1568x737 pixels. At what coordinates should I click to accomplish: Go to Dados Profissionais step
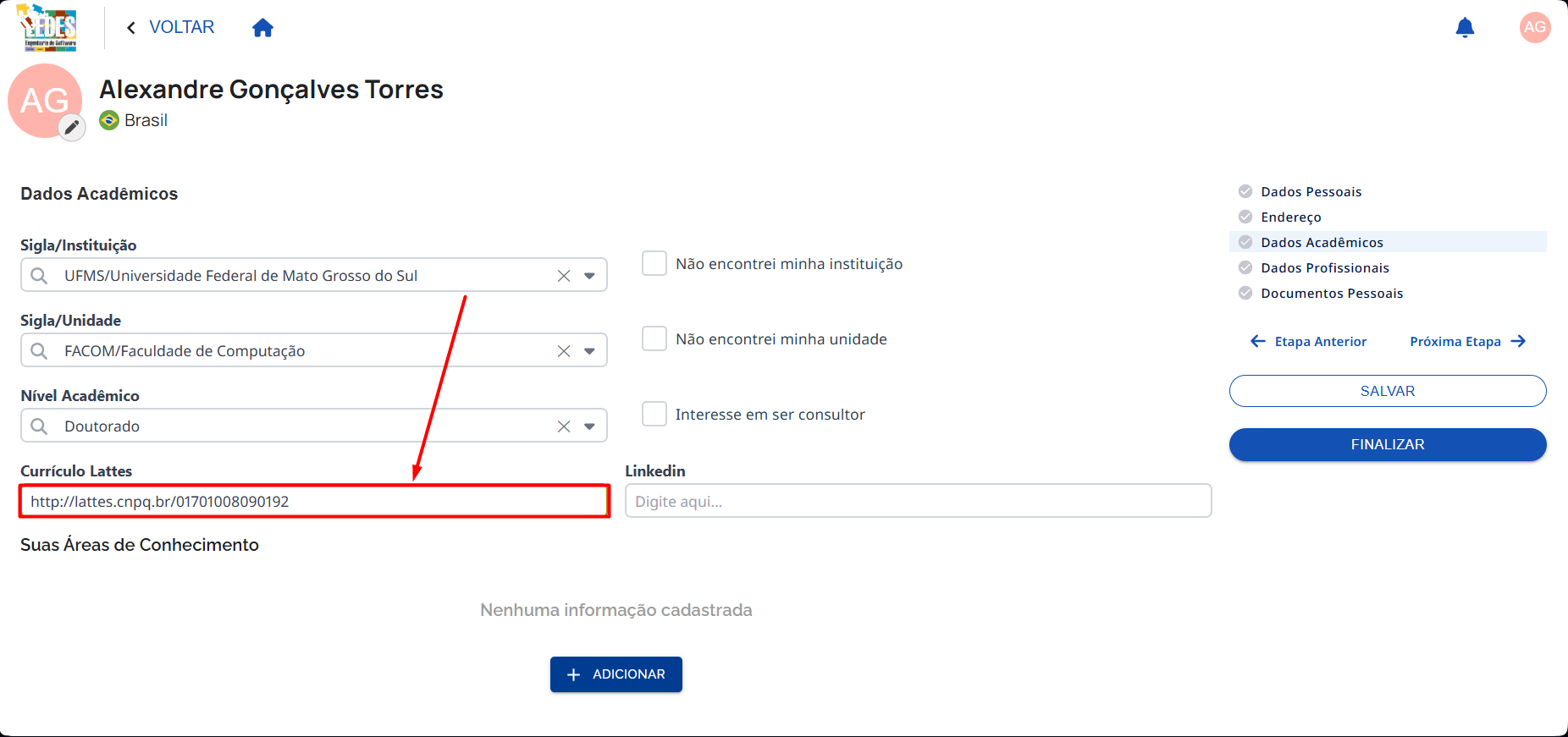click(x=1324, y=268)
